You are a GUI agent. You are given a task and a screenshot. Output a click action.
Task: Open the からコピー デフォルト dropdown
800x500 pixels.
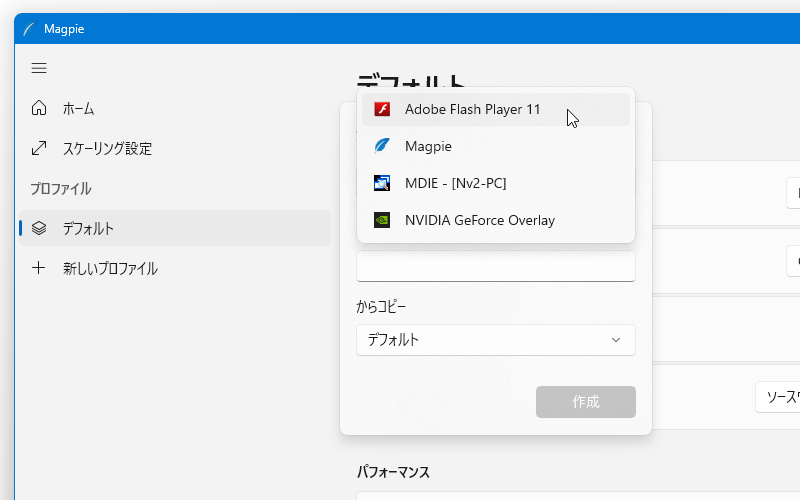tap(496, 340)
